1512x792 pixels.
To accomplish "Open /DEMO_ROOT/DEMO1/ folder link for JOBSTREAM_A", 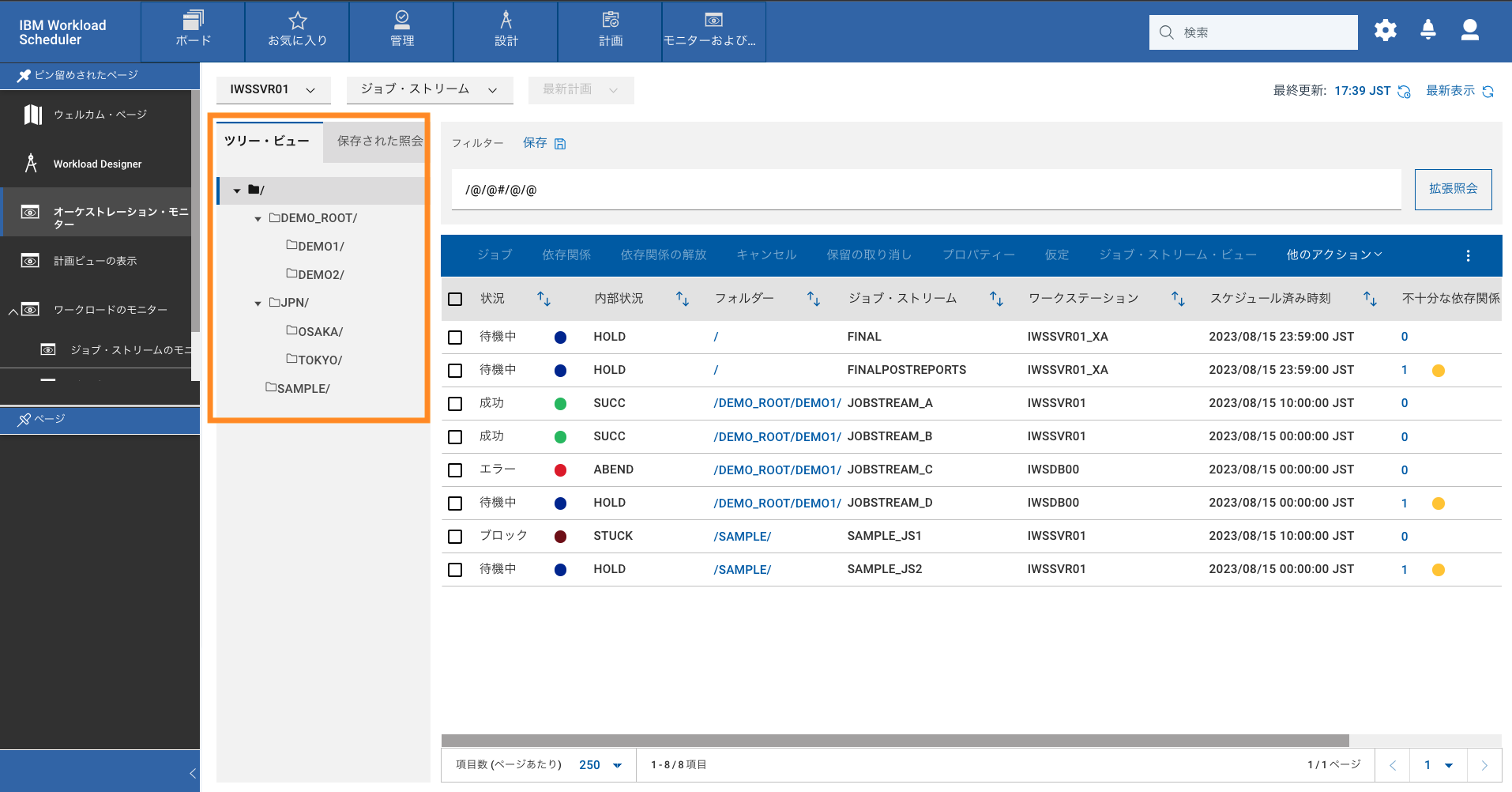I will coord(777,403).
